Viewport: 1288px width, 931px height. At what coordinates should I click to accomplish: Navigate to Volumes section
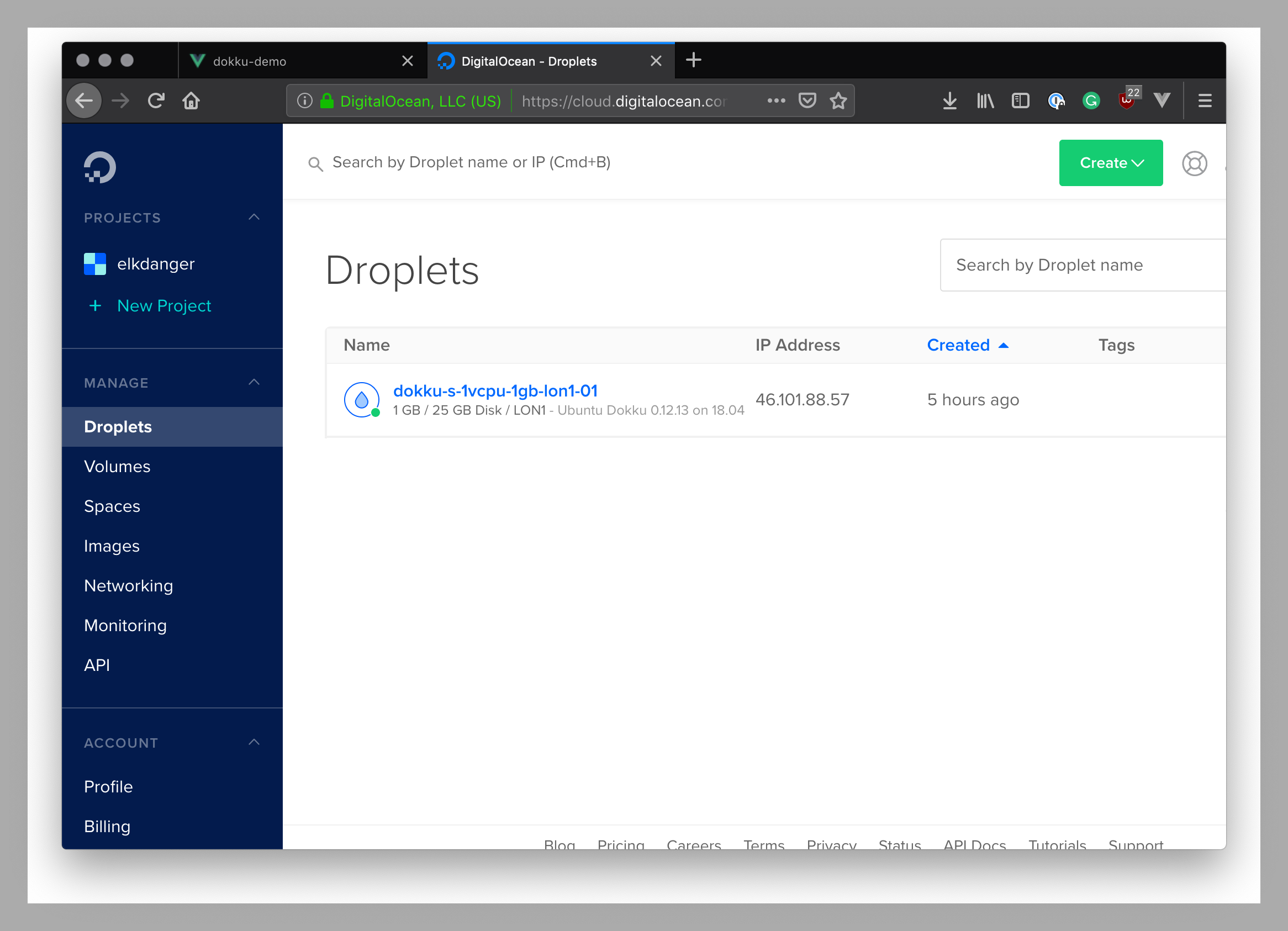pyautogui.click(x=117, y=466)
